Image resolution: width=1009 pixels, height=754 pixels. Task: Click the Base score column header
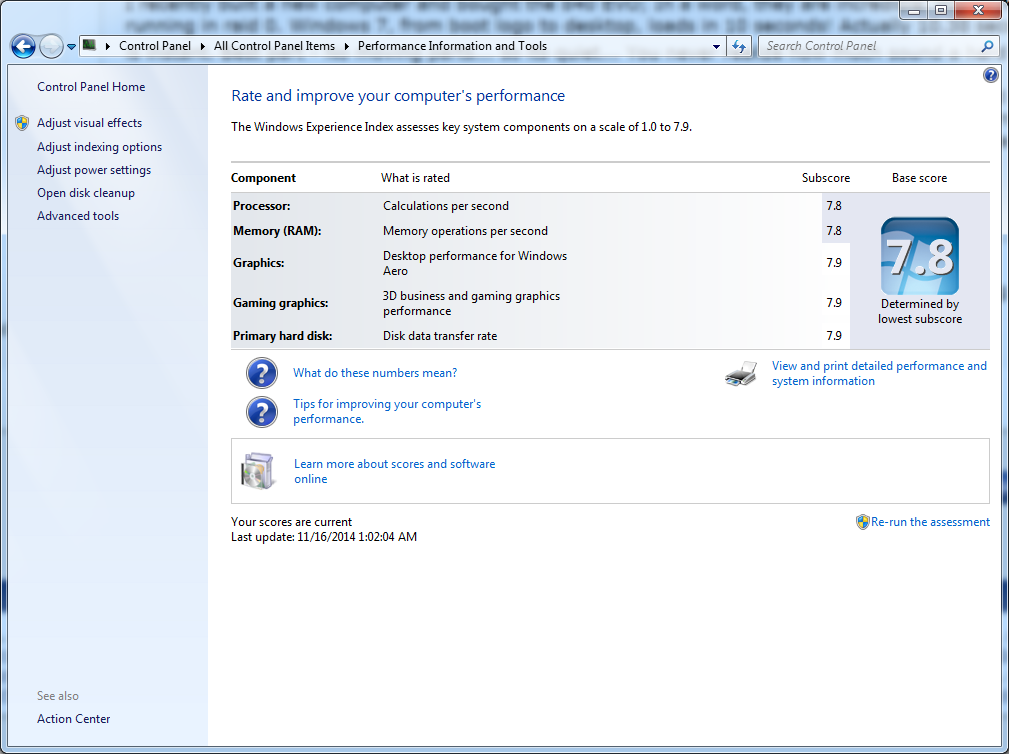(919, 178)
